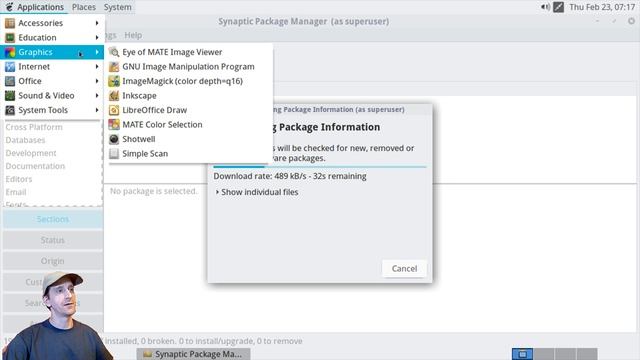Expand Accessories submenu arrow
This screenshot has height=360, width=640.
click(x=97, y=23)
